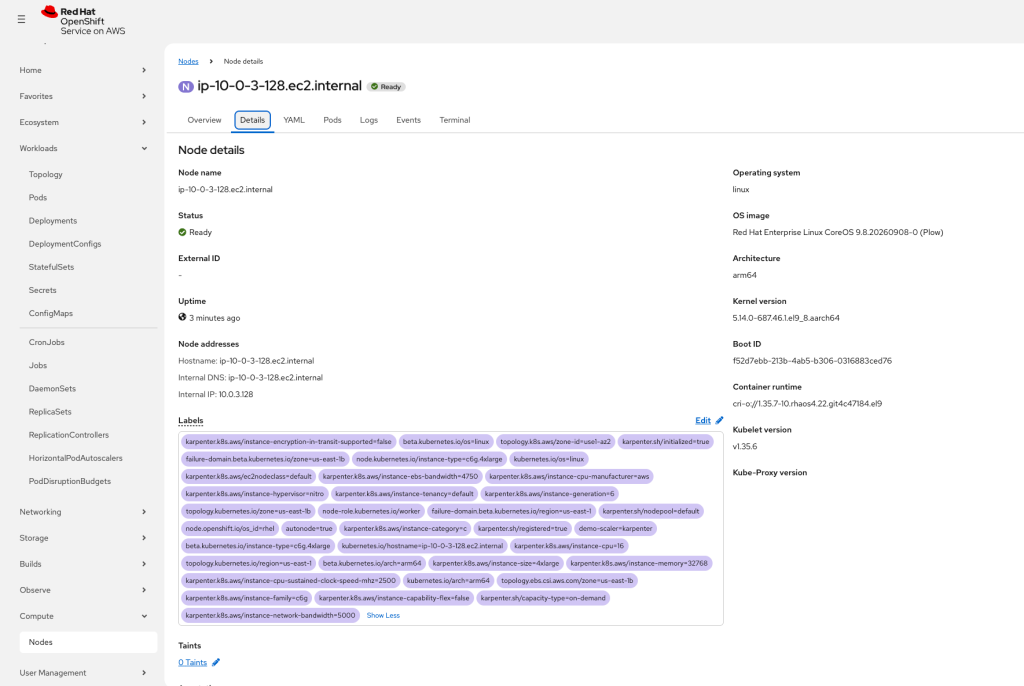1024x686 pixels.
Task: Switch to the Overview tab
Action: tap(204, 120)
